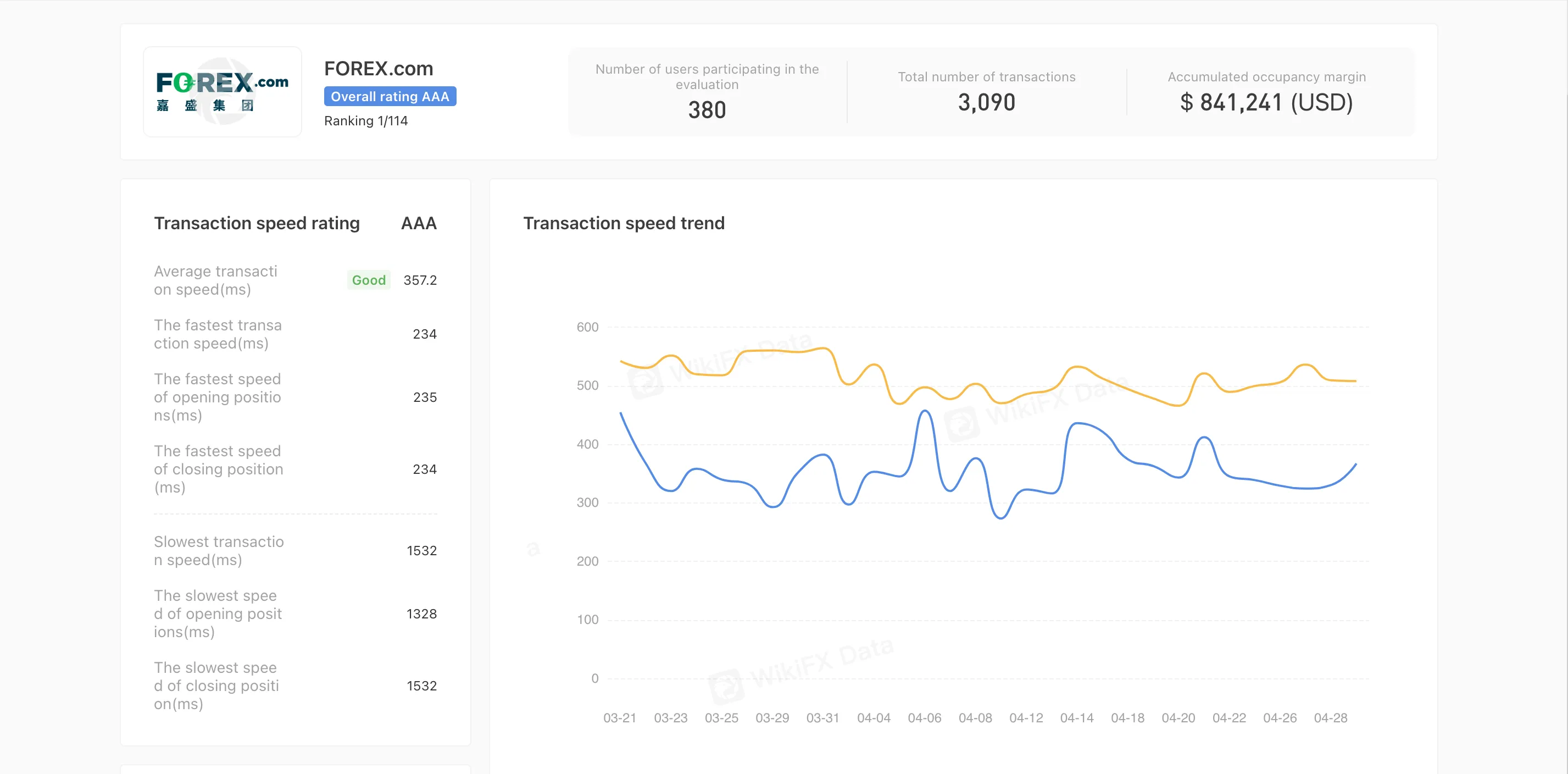Click the Ranking 1/114 text
Image resolution: width=1568 pixels, height=774 pixels.
tap(366, 120)
